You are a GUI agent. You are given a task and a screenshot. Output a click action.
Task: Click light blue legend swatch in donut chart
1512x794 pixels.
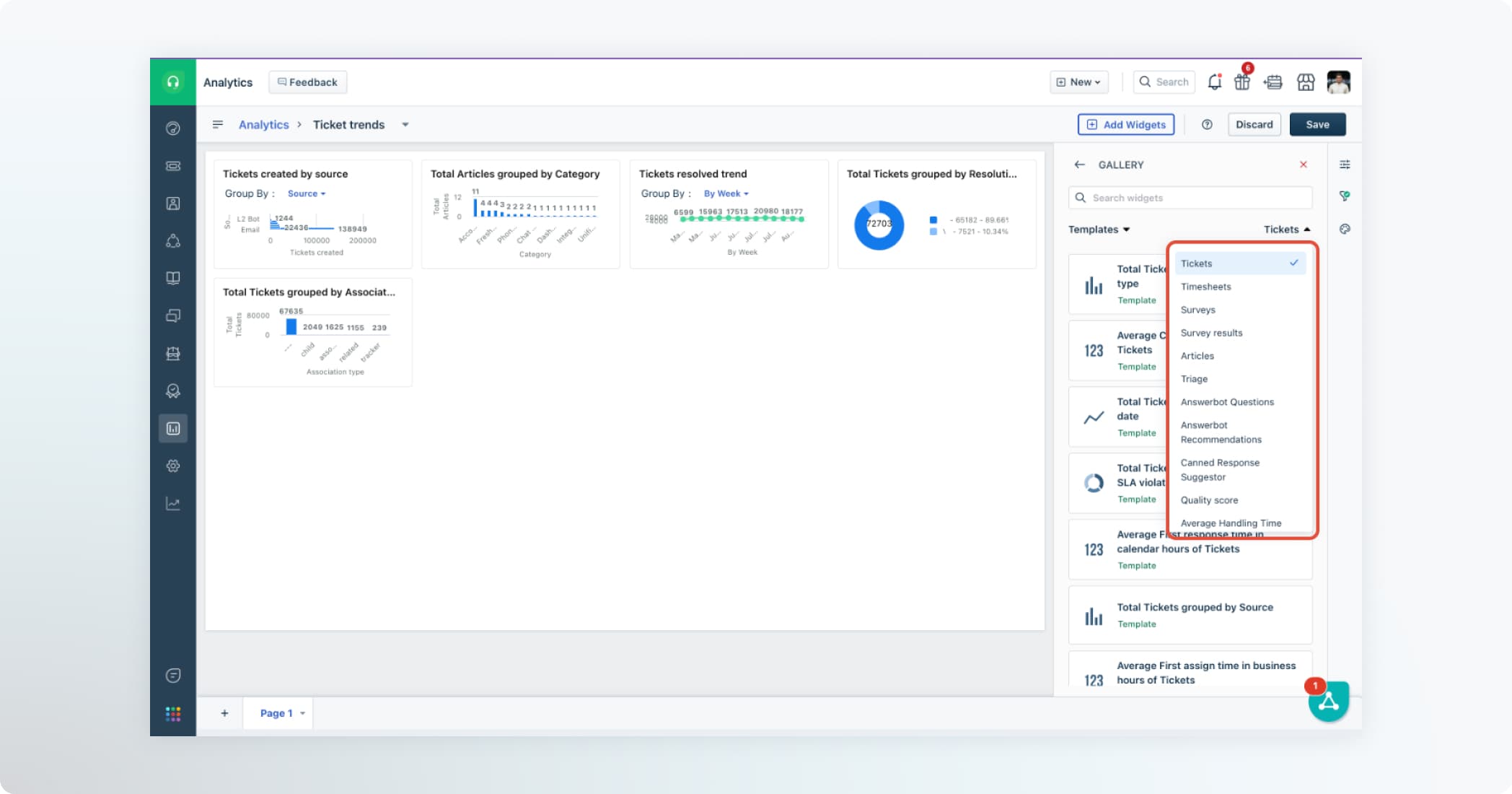(933, 232)
